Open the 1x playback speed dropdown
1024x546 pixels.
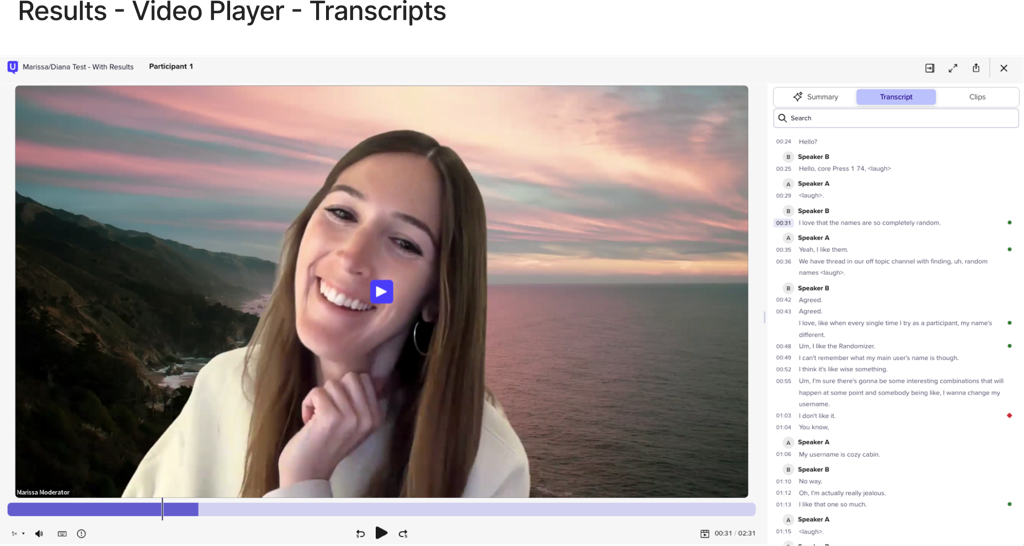18,534
